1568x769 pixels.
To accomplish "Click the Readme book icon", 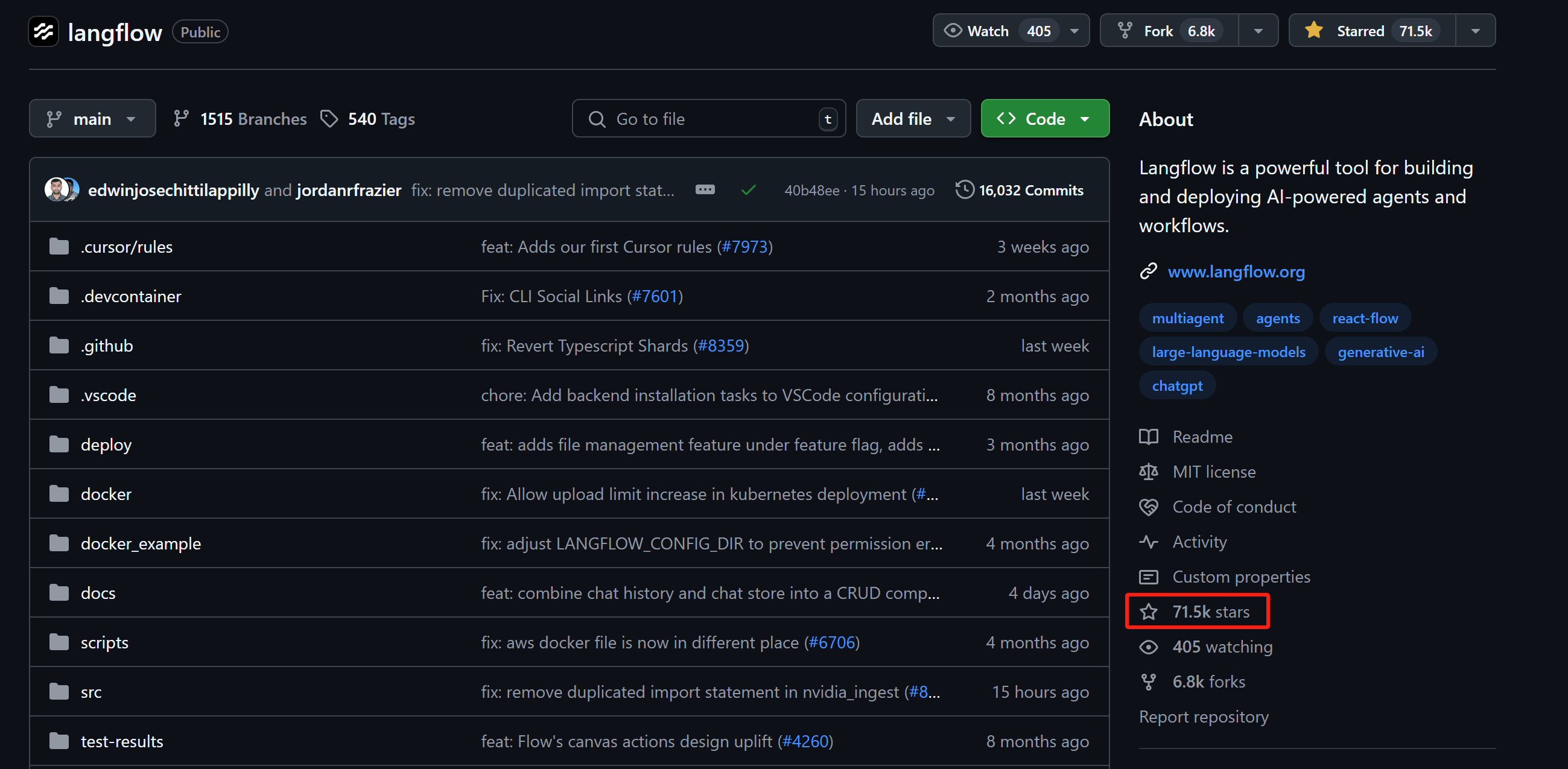I will (1149, 437).
